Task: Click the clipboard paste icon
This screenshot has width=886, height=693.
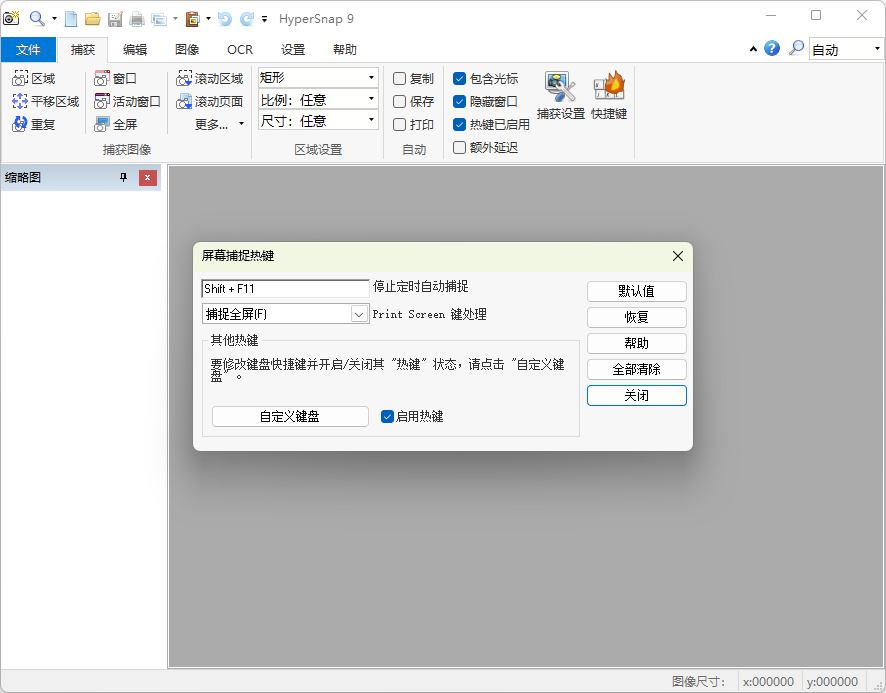Action: [x=193, y=19]
